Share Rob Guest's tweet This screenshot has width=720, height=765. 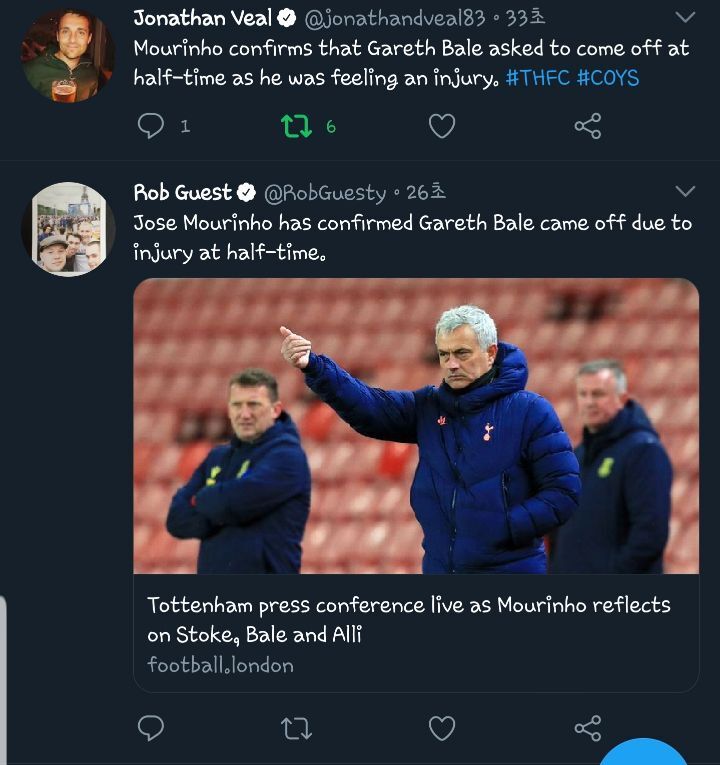pos(588,728)
